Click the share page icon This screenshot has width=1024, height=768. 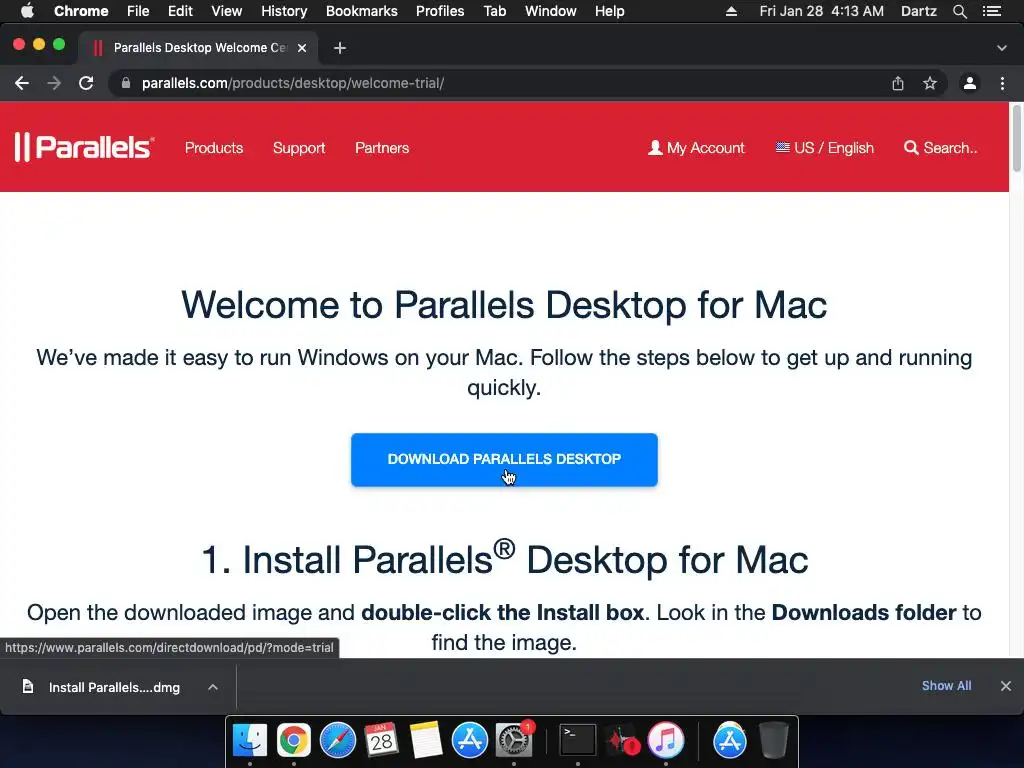coord(898,83)
